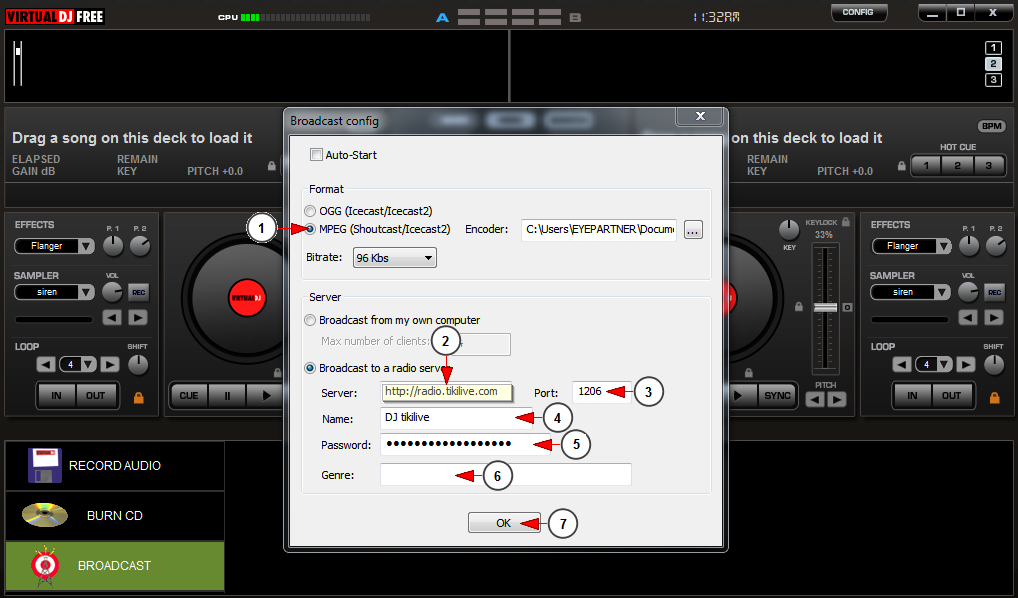
Task: Click right deck hot cue 3
Action: [x=989, y=166]
